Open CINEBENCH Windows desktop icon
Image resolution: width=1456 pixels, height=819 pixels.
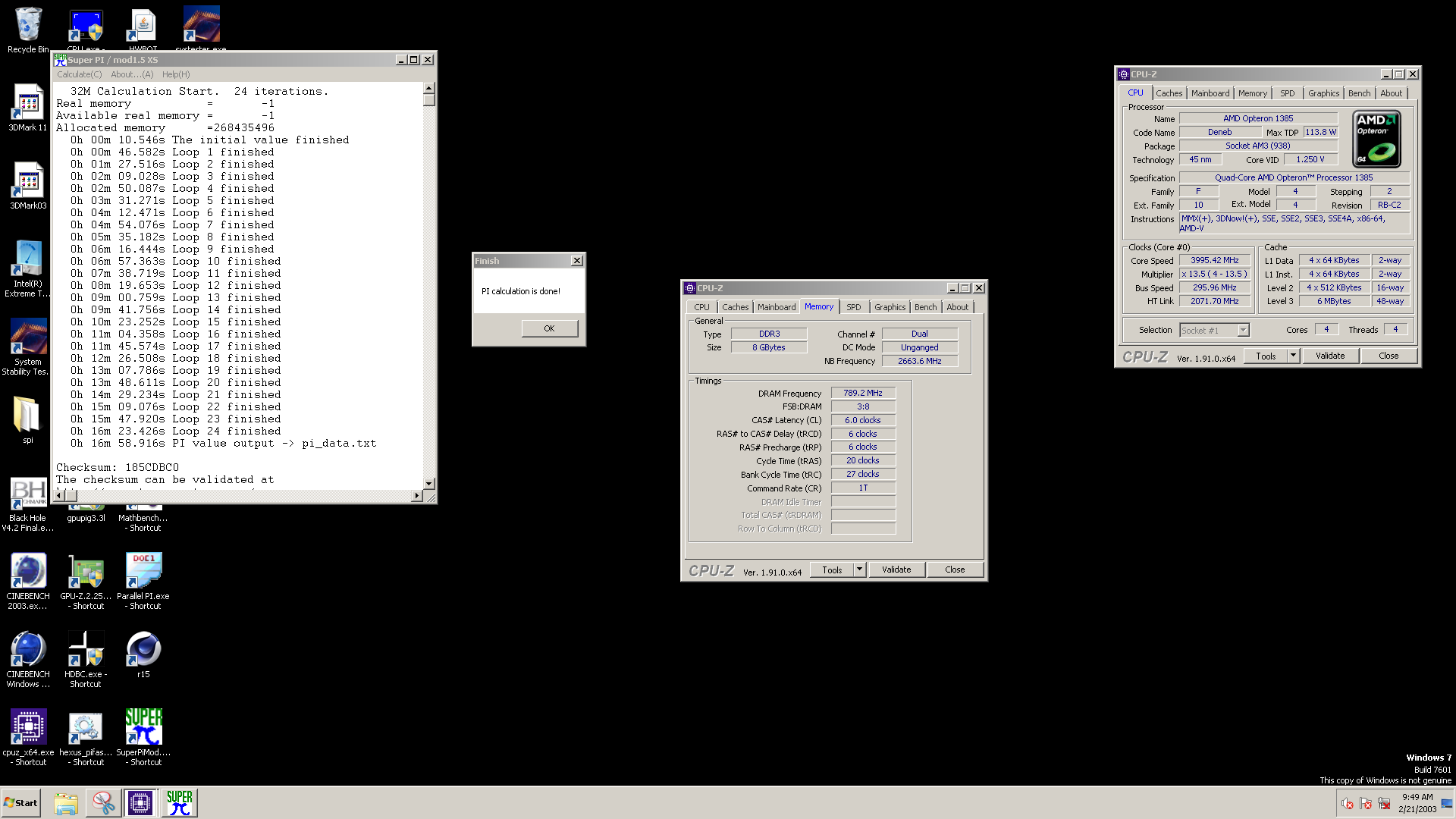(x=28, y=660)
